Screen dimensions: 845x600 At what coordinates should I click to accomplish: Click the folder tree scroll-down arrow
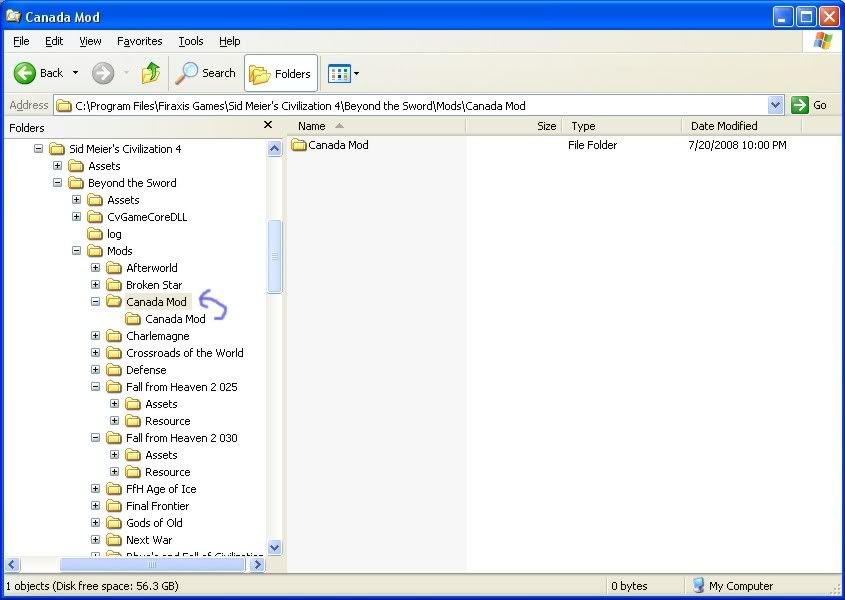[274, 548]
